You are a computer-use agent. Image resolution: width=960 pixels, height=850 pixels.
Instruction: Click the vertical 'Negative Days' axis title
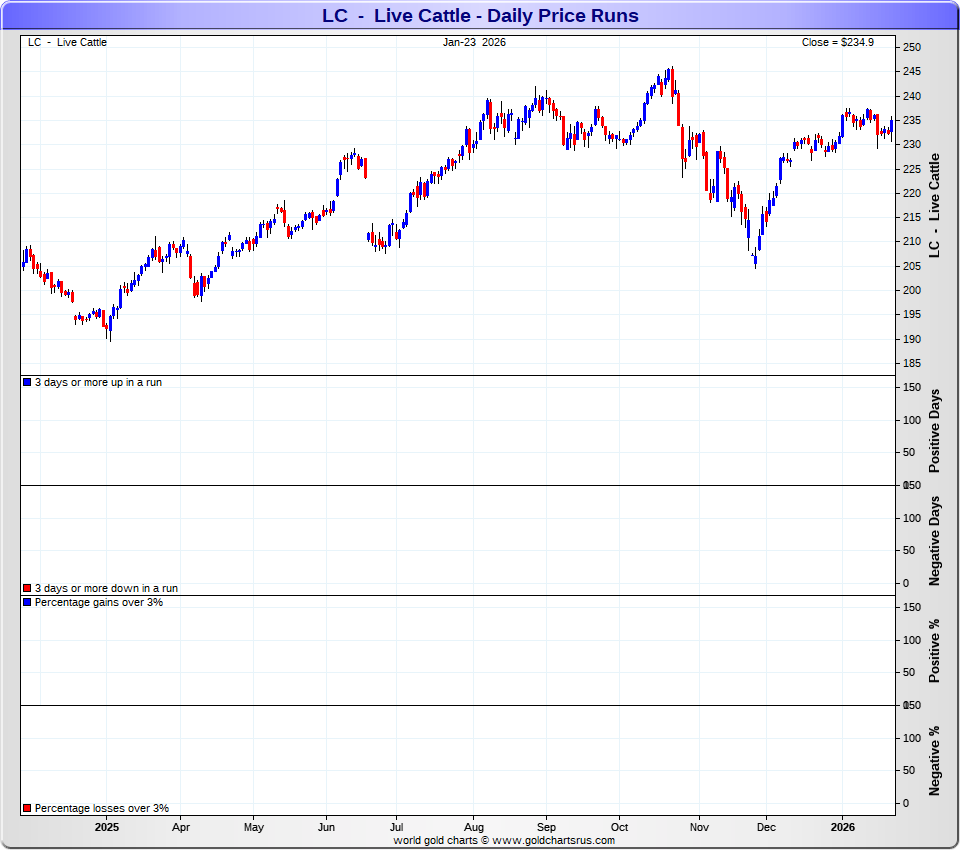click(x=934, y=541)
